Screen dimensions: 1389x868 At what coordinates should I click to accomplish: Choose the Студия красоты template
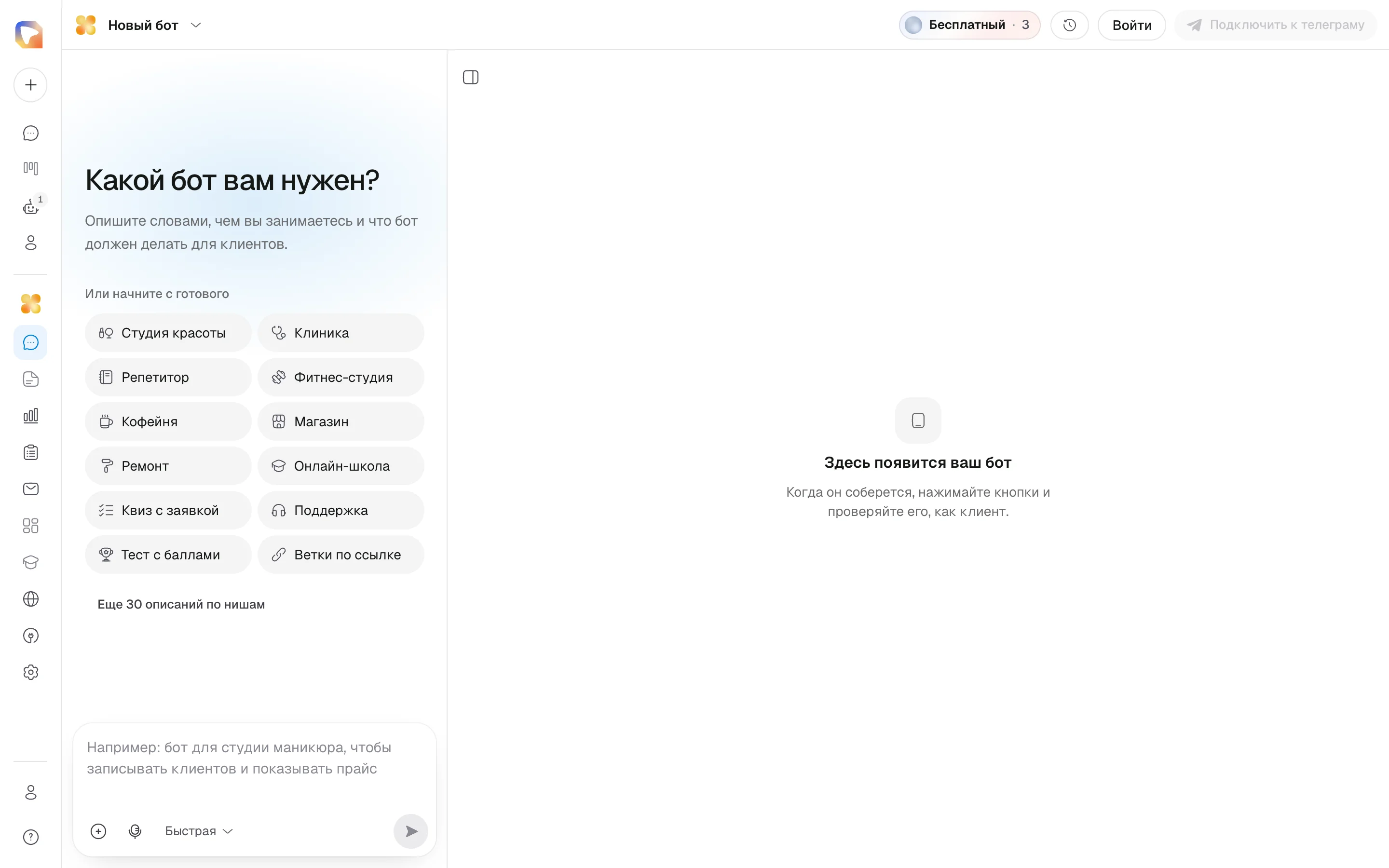pos(168,333)
